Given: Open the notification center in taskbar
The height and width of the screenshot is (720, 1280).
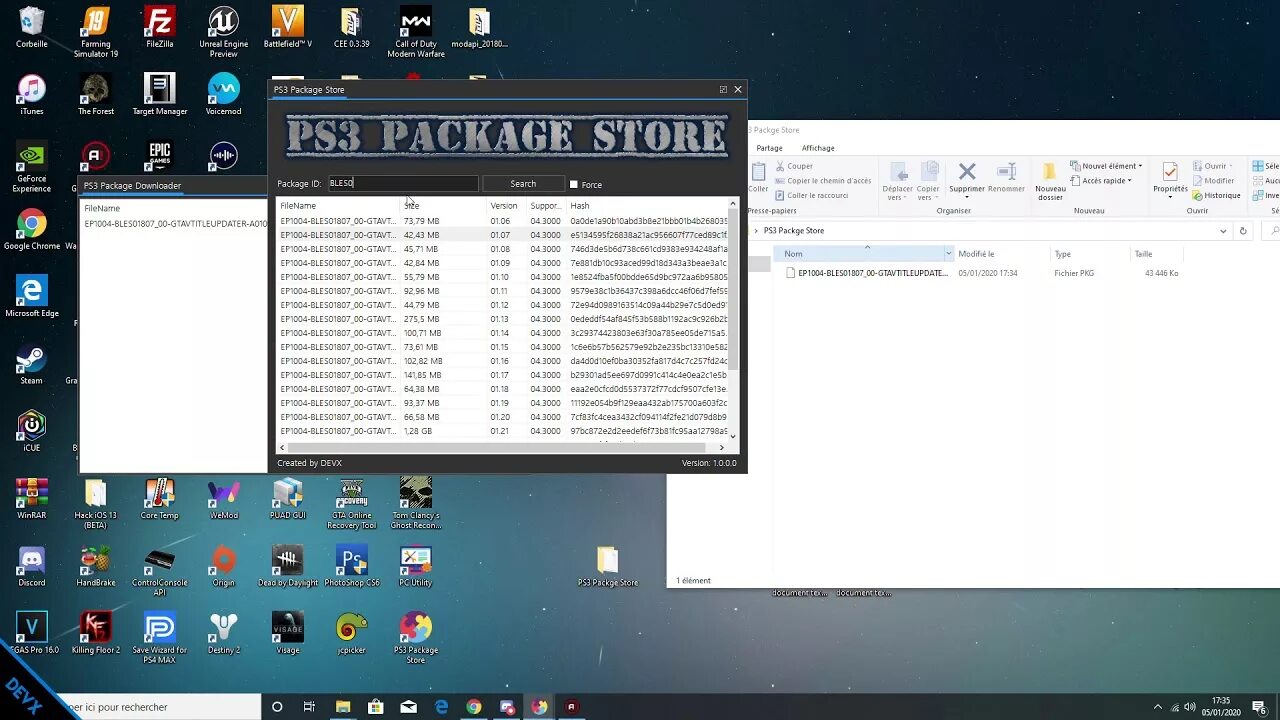Looking at the screenshot, I should click(x=1259, y=707).
